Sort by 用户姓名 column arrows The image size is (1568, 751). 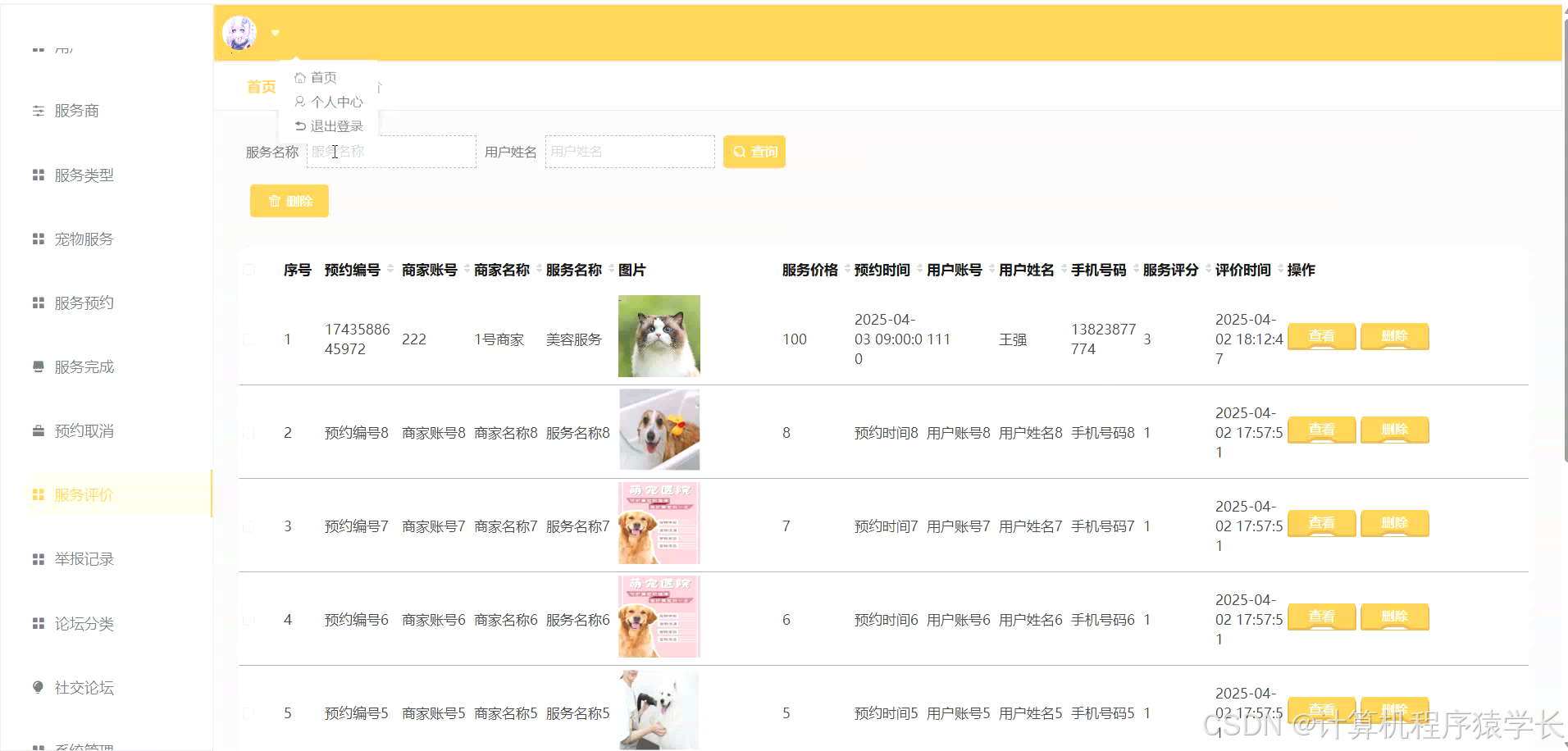[1064, 269]
